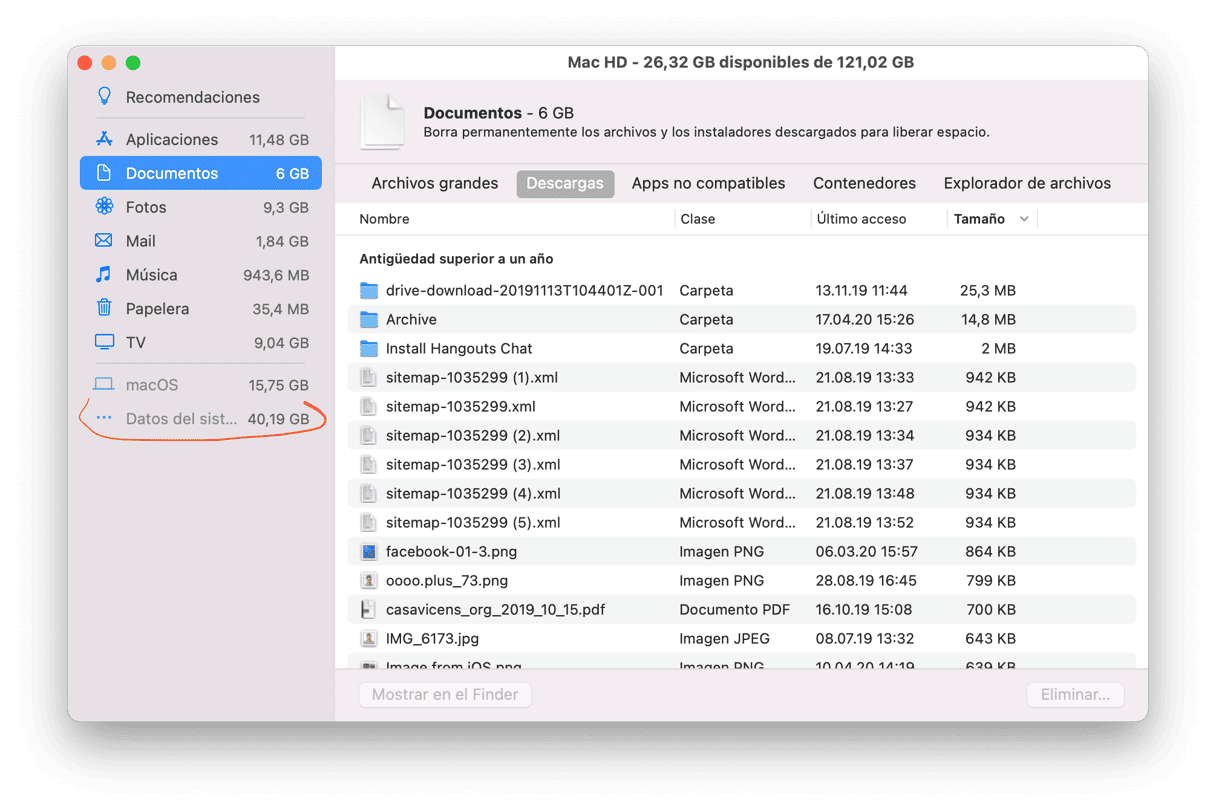This screenshot has width=1216, height=811.
Task: Click the green full-screen window button
Action: (133, 63)
